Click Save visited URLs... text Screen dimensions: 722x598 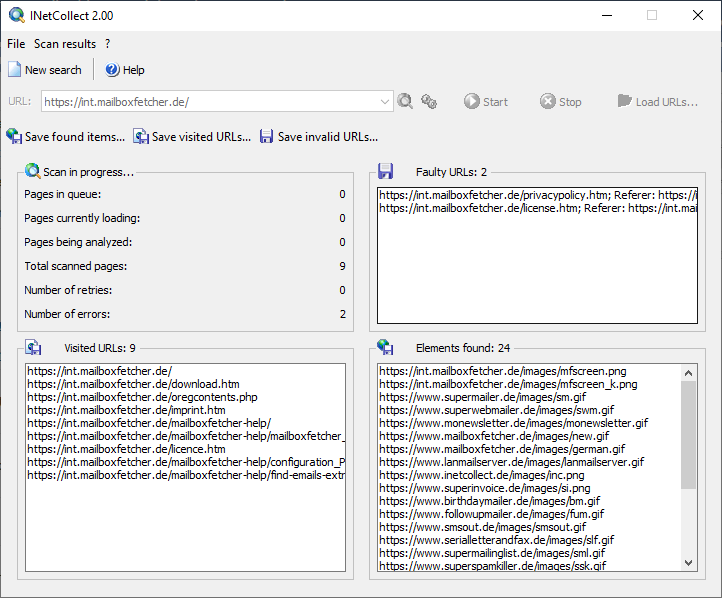[x=201, y=137]
